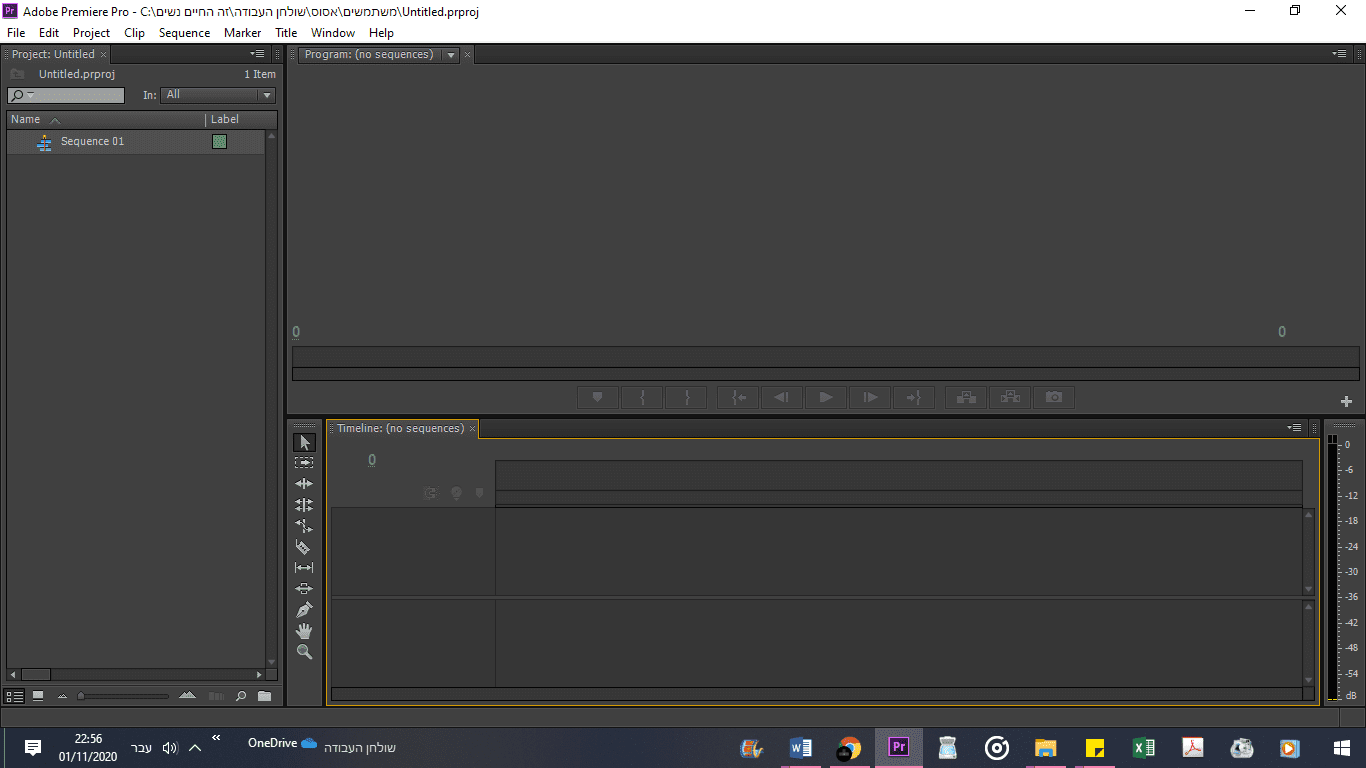
Task: Switch project panel to List view
Action: 15,696
